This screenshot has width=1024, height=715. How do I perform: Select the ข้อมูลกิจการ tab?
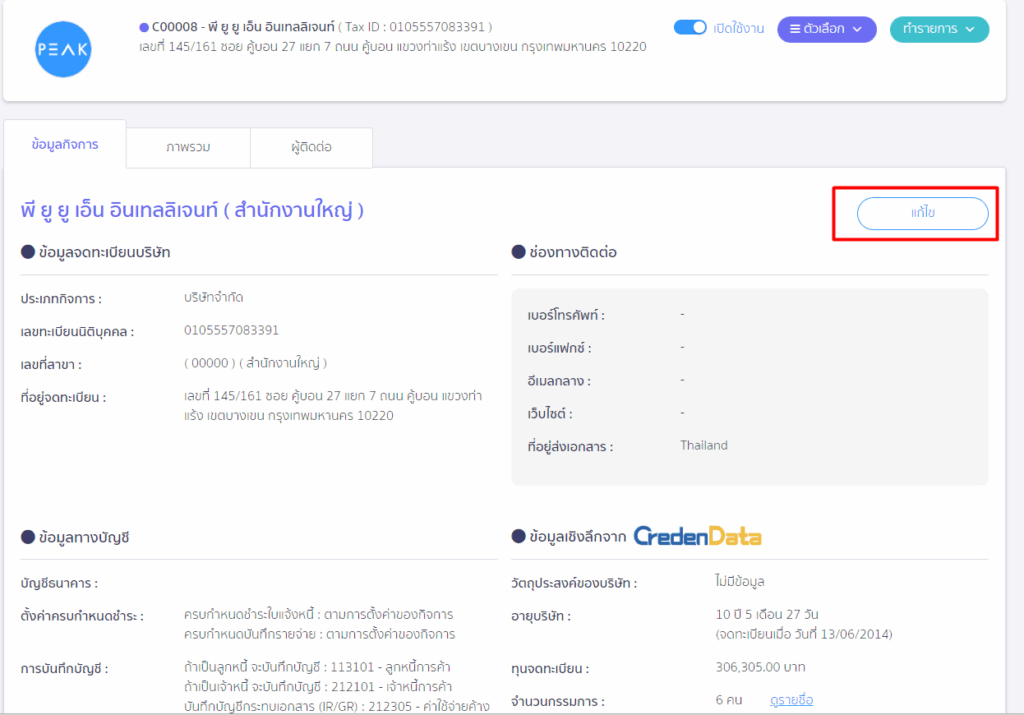coord(65,145)
